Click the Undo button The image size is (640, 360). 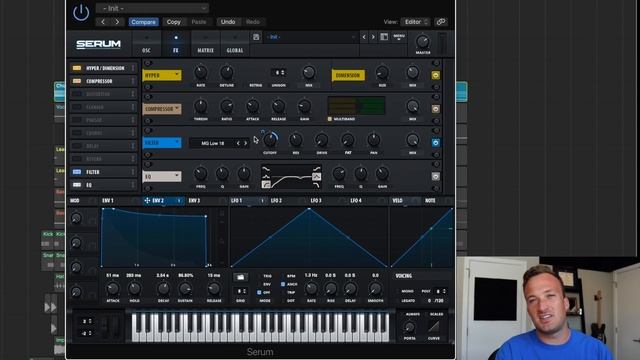pyautogui.click(x=228, y=22)
